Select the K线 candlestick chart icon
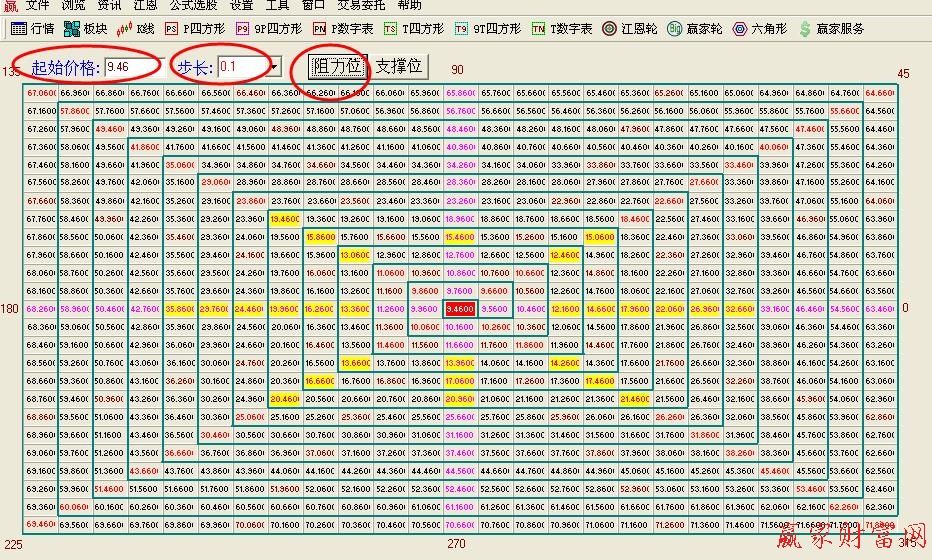 [135, 29]
